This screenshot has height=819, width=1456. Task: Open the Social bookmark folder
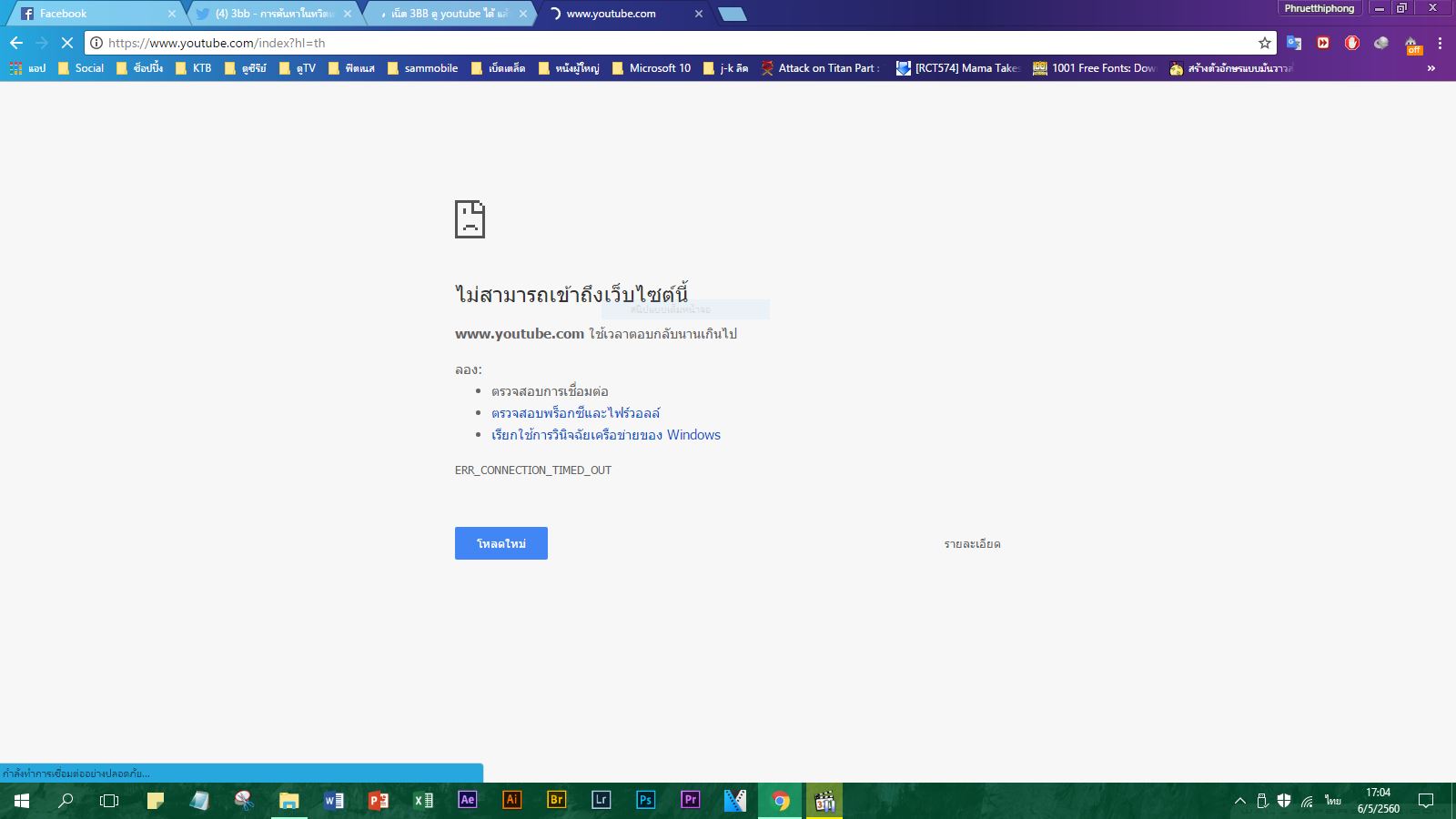[x=80, y=68]
